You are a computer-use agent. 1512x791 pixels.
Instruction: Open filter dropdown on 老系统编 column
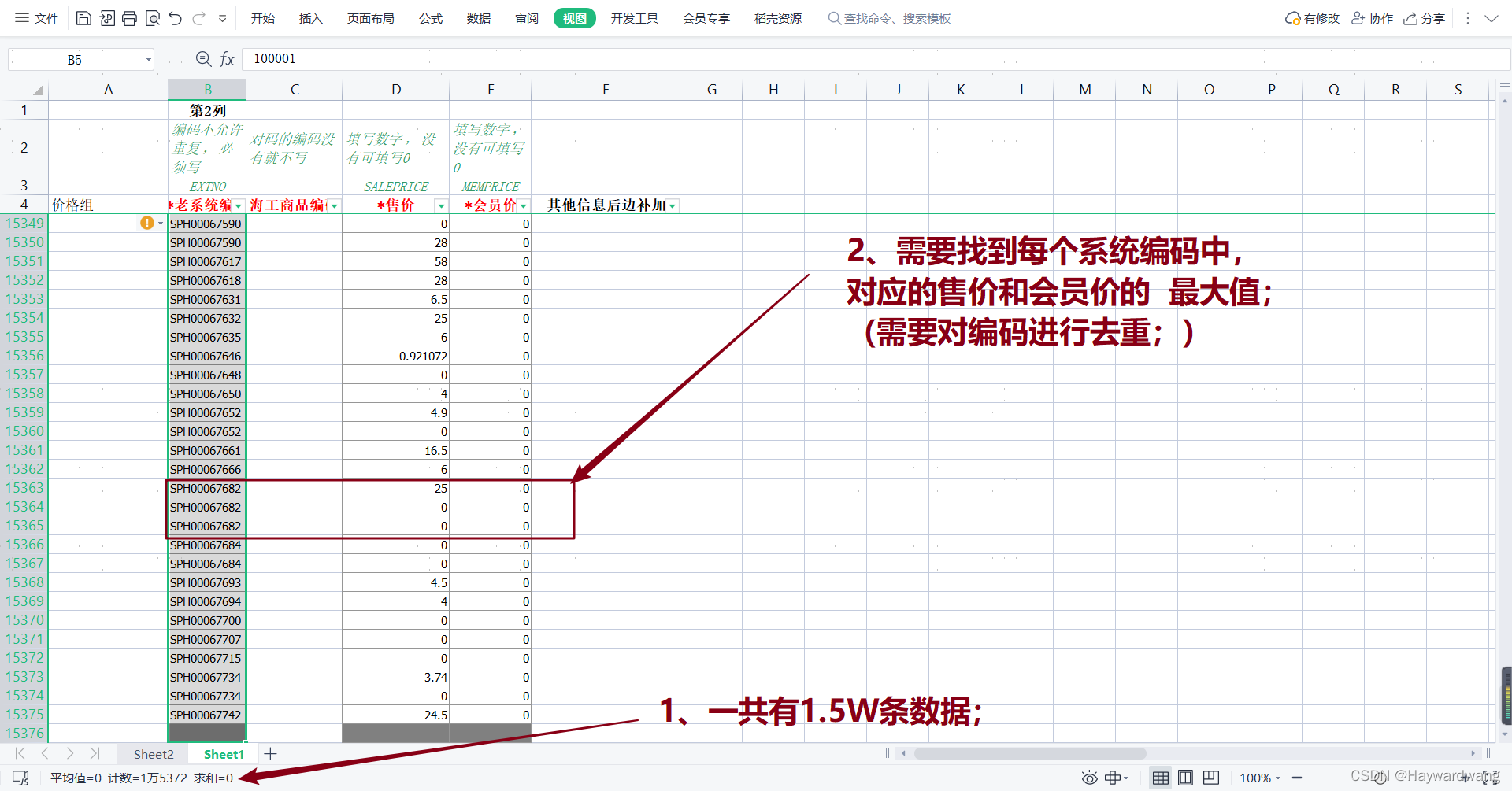pyautogui.click(x=238, y=206)
